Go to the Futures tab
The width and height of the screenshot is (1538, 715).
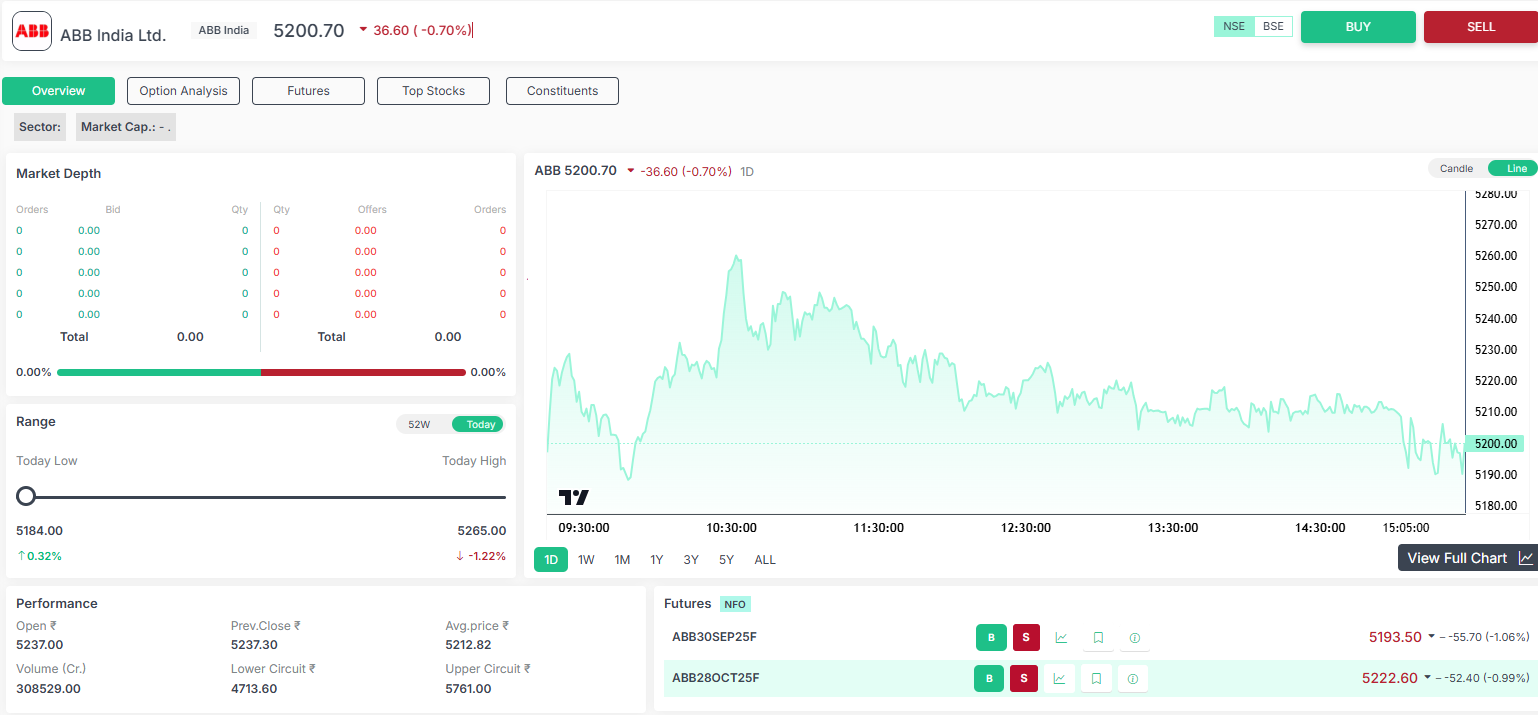pos(308,91)
